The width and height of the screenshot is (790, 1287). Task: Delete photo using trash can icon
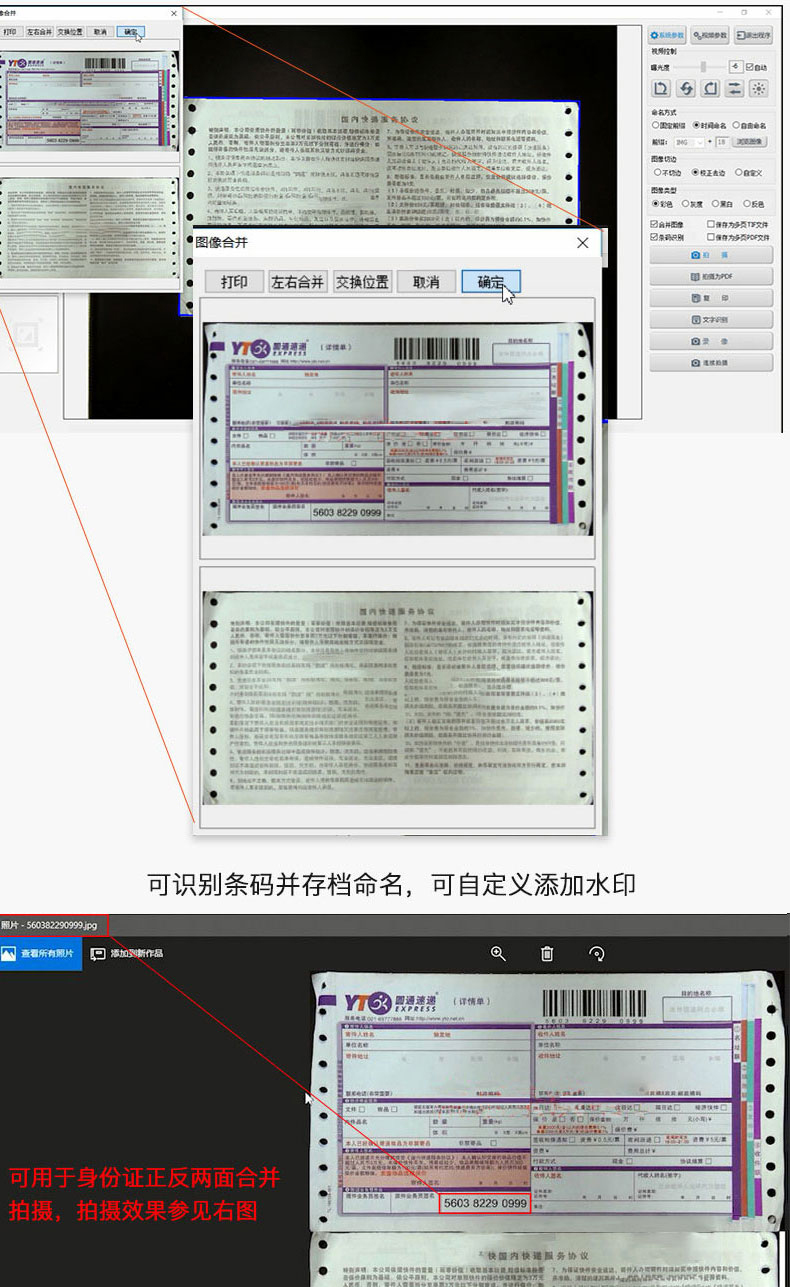coord(547,954)
